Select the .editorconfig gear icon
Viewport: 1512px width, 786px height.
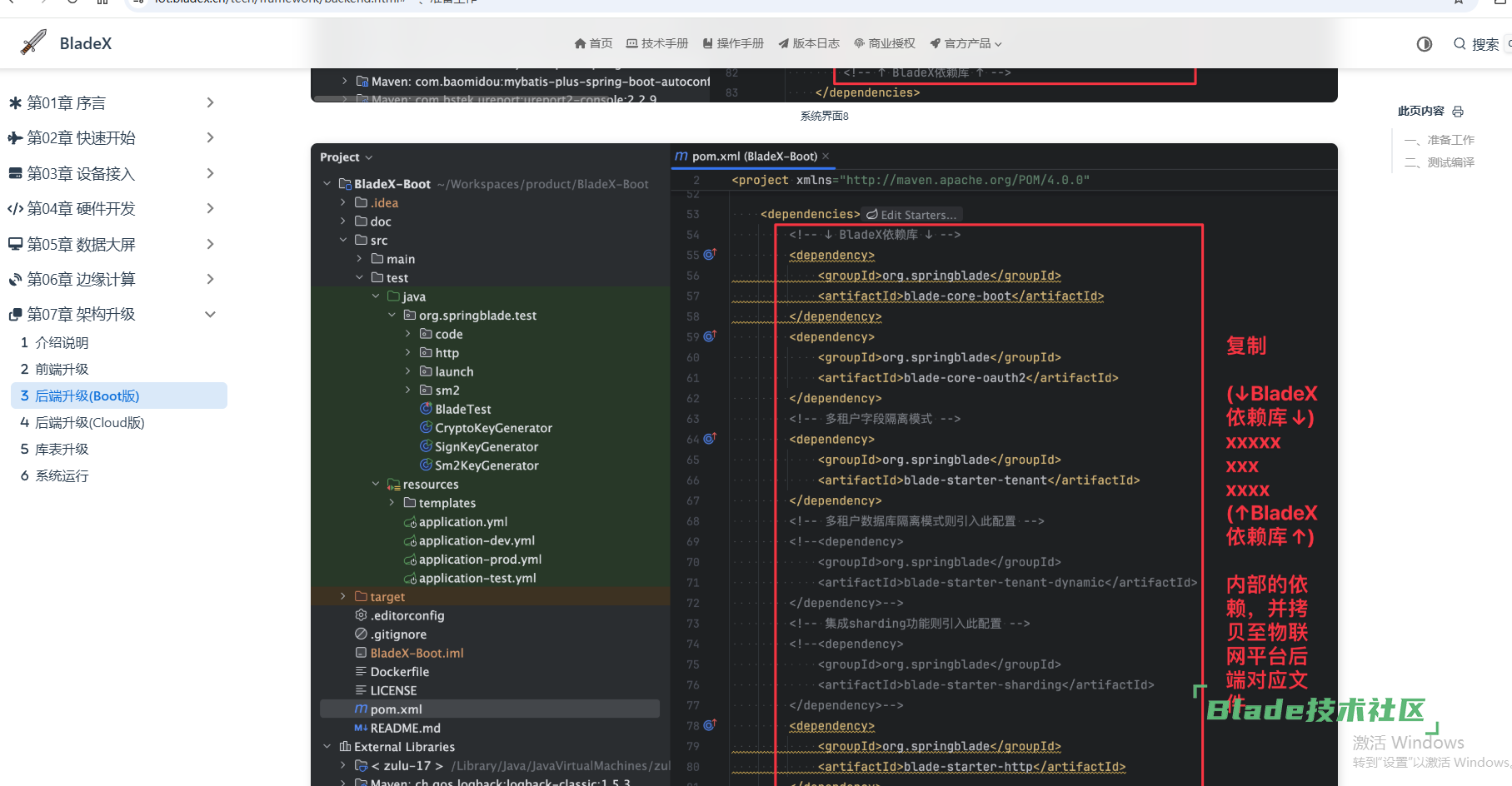(x=361, y=615)
